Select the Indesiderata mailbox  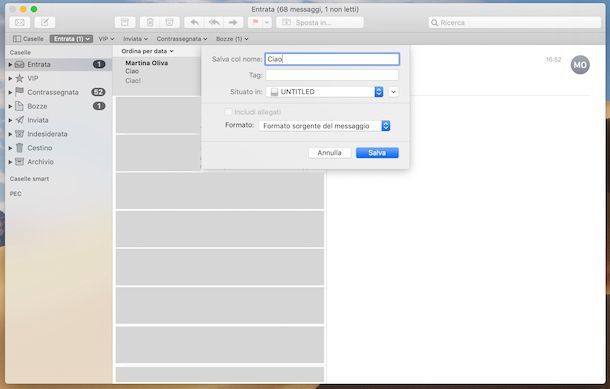58,134
